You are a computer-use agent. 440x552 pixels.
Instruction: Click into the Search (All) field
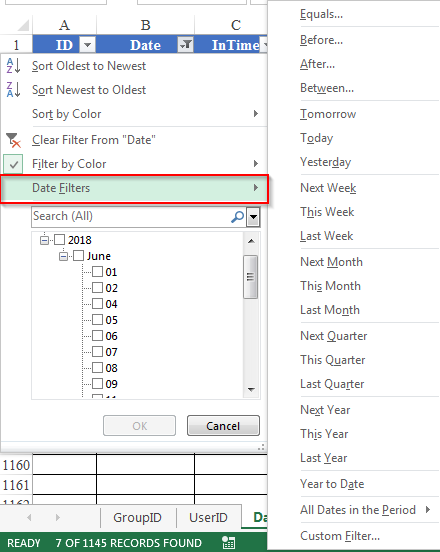131,217
